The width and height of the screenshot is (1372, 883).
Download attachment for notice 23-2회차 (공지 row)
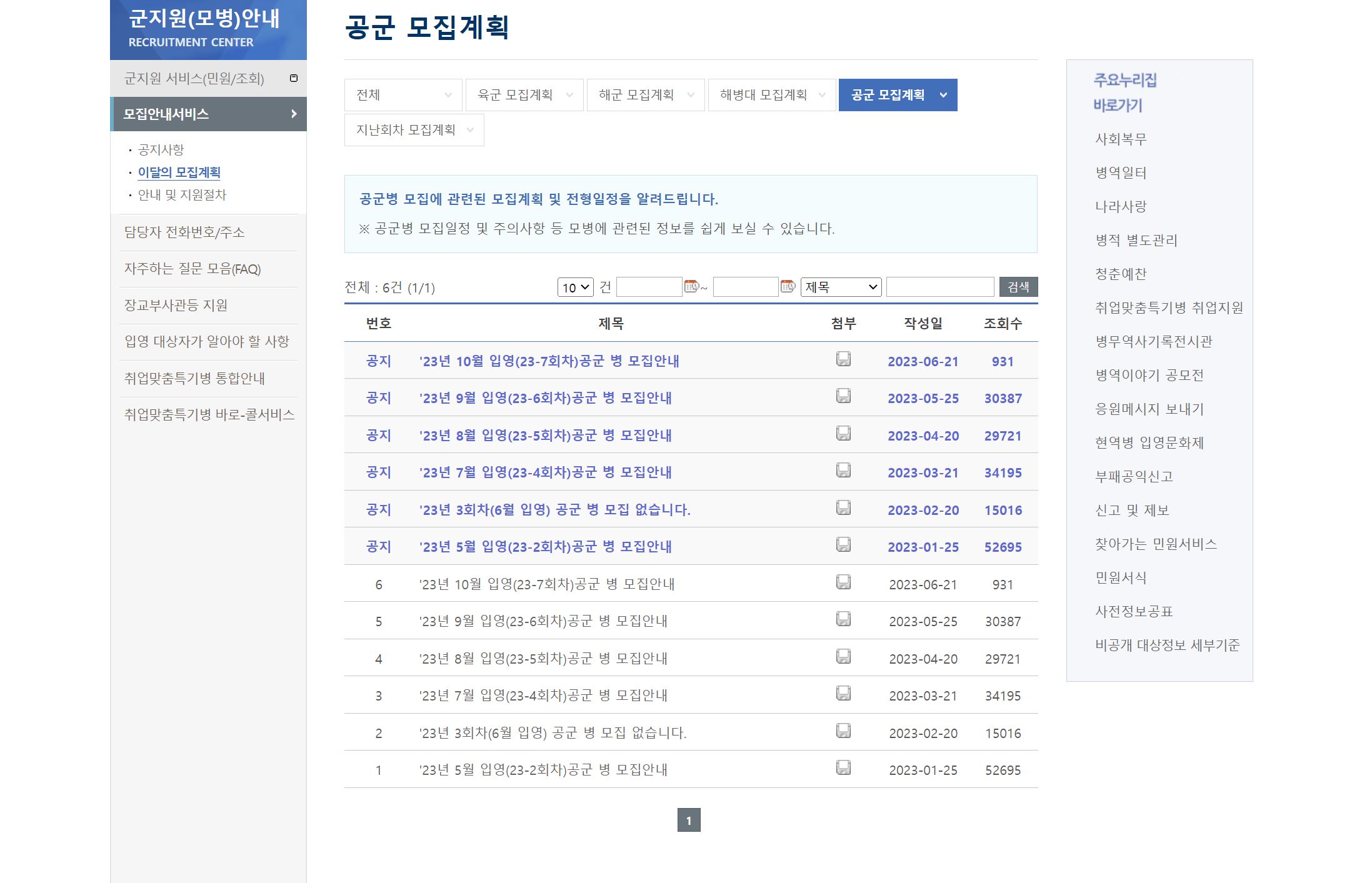(843, 544)
